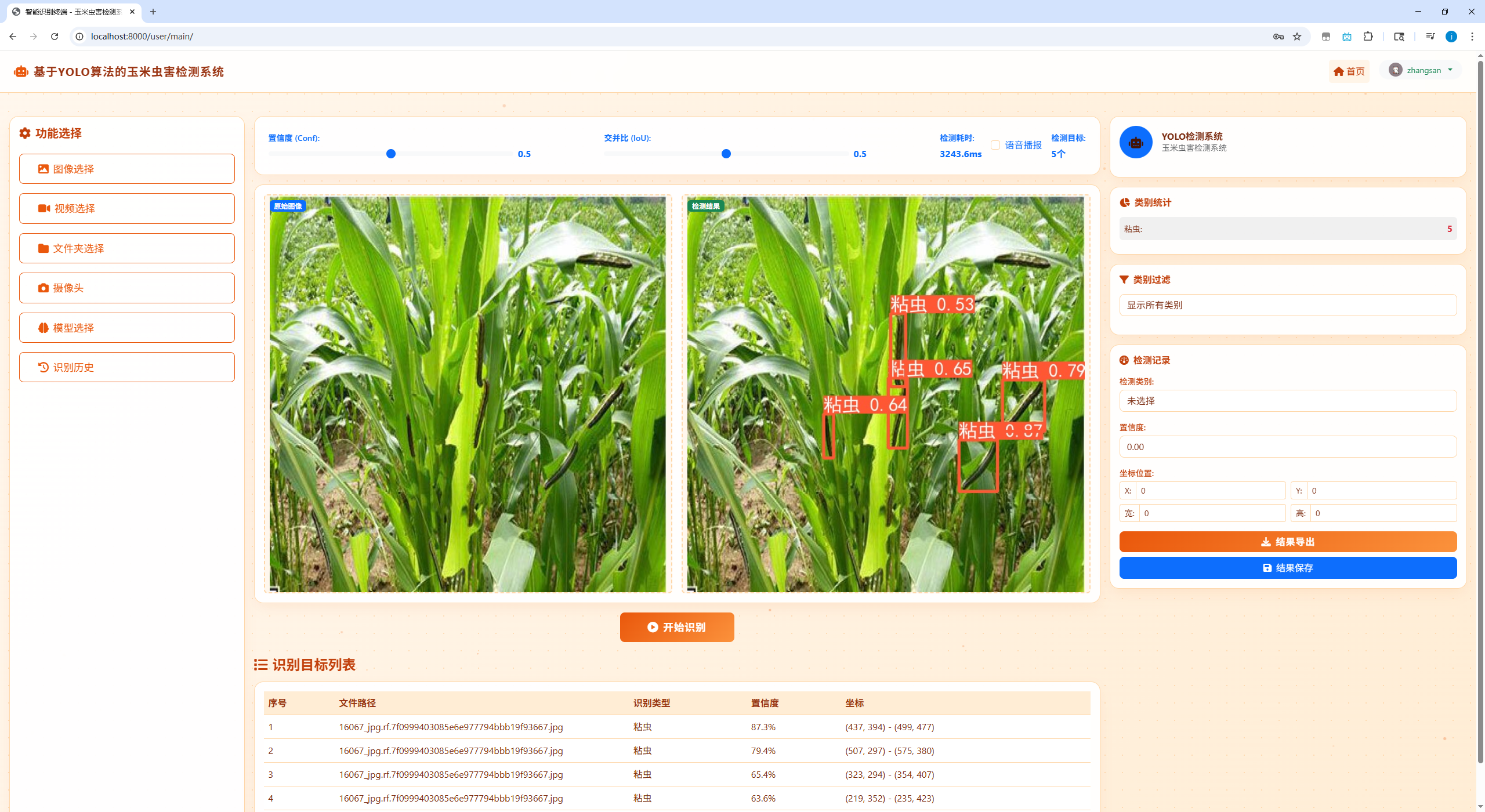Expand the 检测类别 未选择 dropdown

coord(1287,401)
